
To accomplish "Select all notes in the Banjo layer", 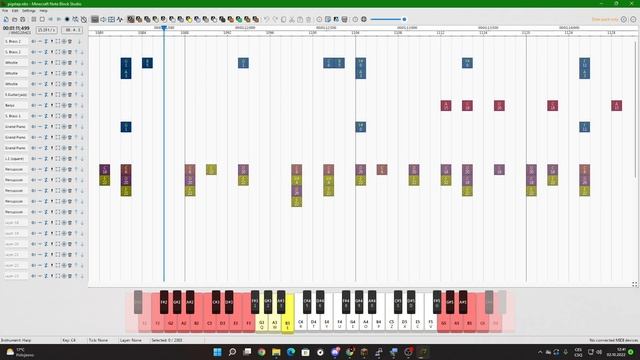I will [x=58, y=105].
